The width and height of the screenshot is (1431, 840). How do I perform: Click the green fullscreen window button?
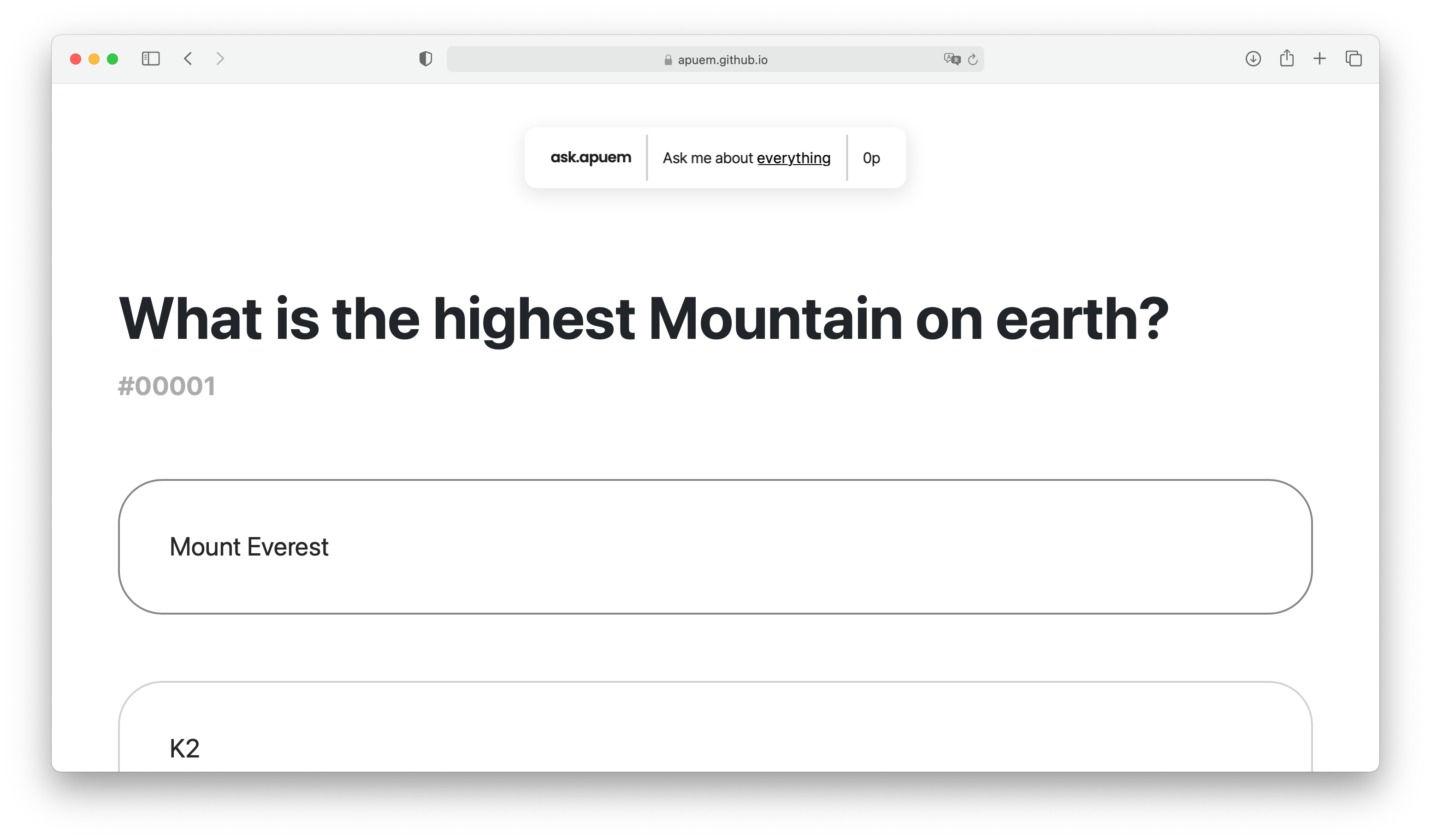(112, 59)
